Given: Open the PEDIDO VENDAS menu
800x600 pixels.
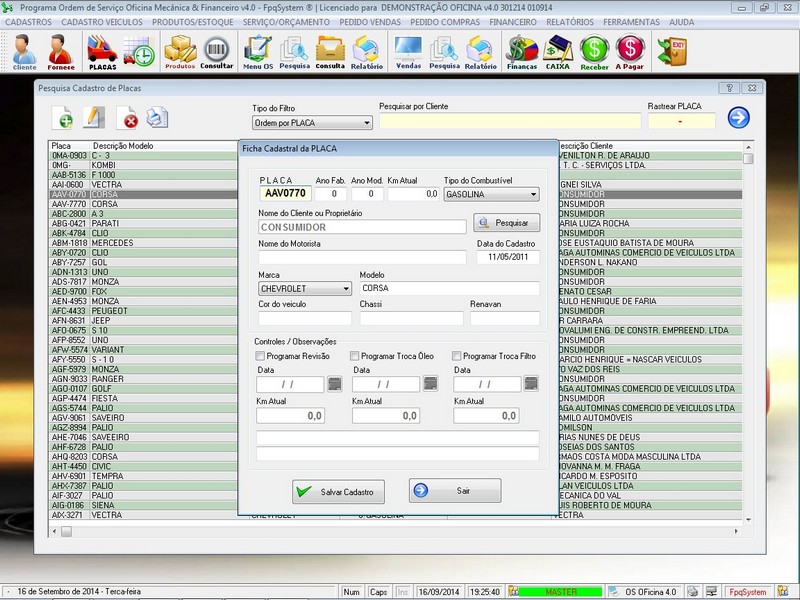Looking at the screenshot, I should 370,22.
